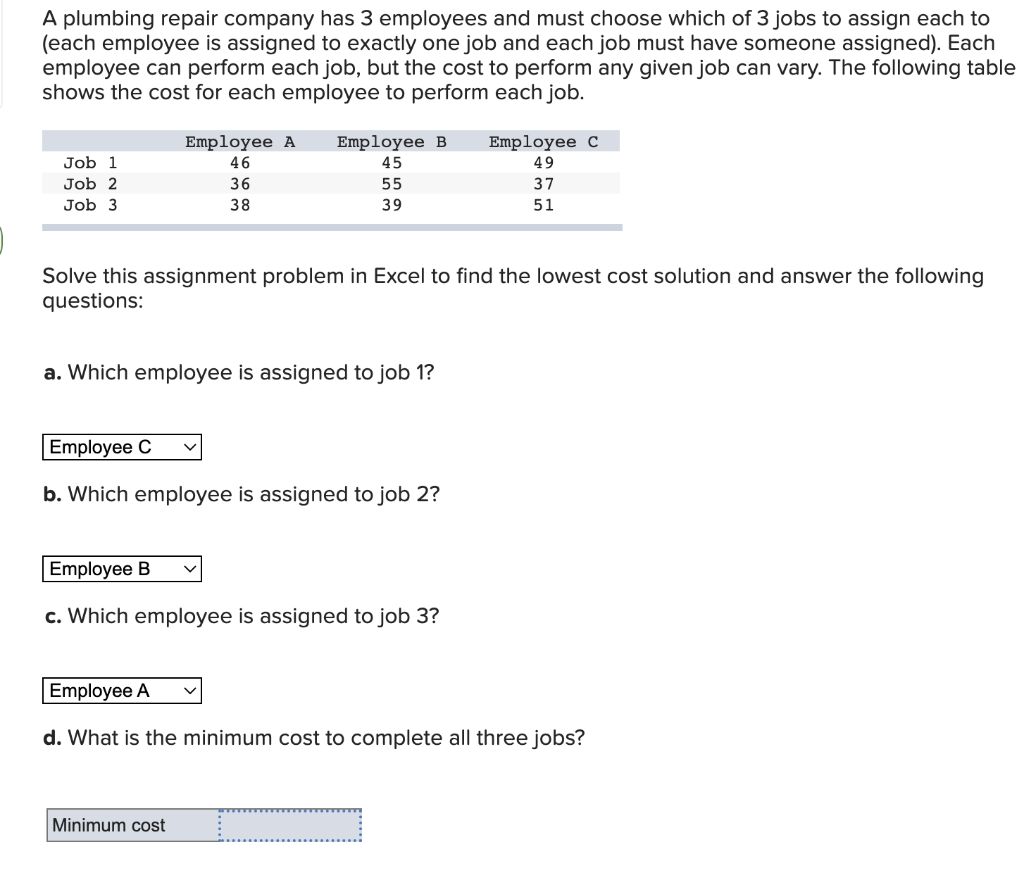Open the Employee C dropdown for job 1

click(121, 447)
